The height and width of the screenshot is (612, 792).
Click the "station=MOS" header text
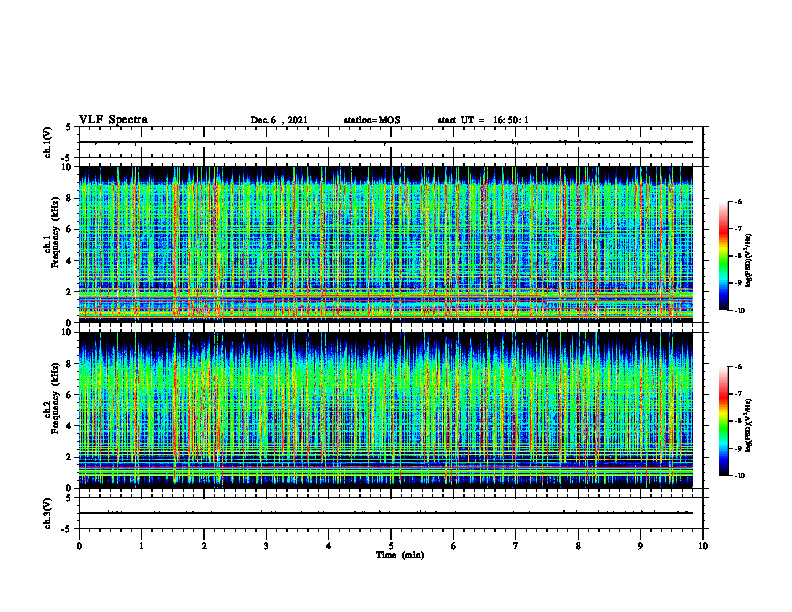[x=372, y=120]
